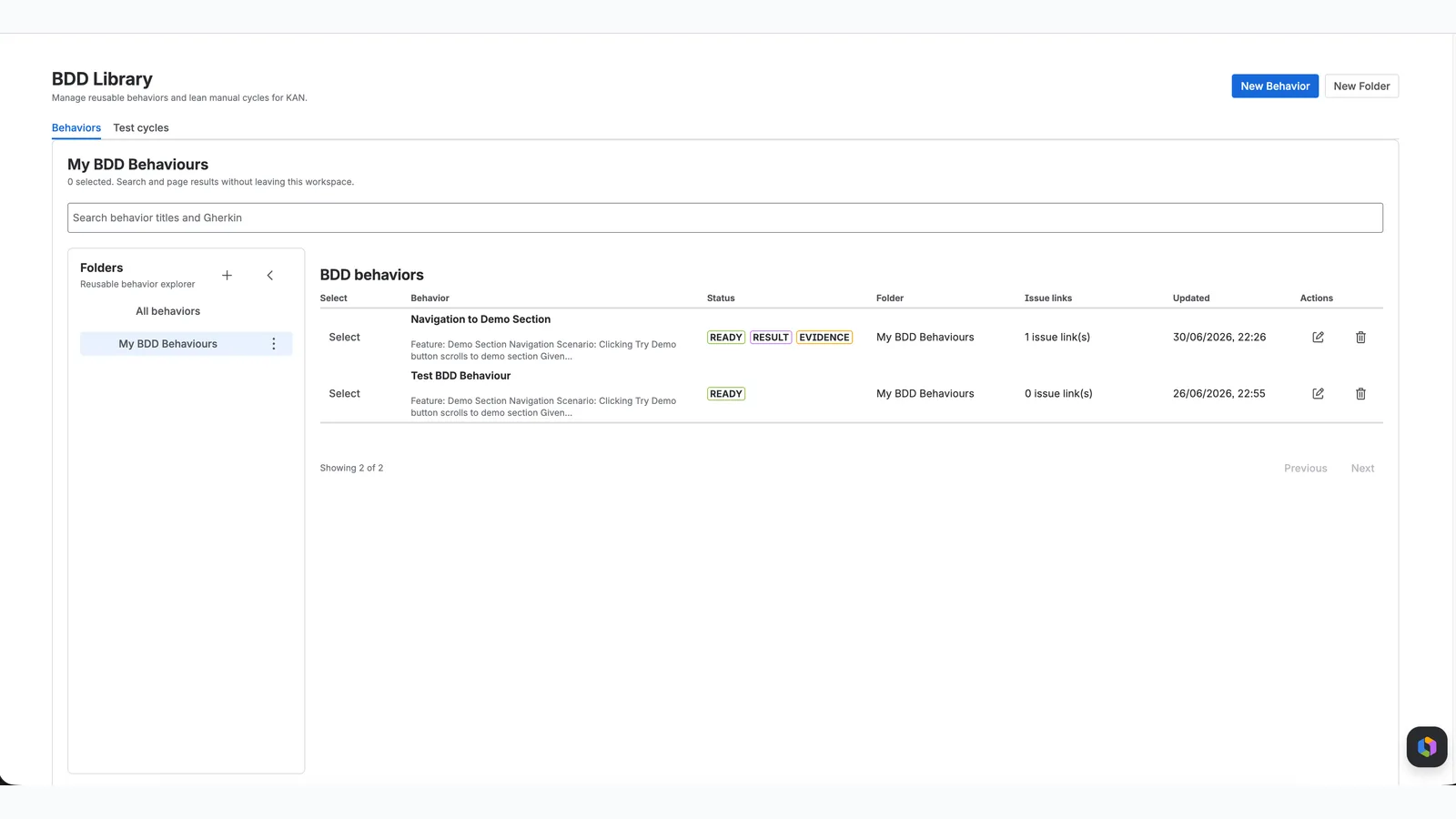Screen dimensions: 1456x819
Task: Open the Test BDD Behaviour title
Action: (x=460, y=376)
